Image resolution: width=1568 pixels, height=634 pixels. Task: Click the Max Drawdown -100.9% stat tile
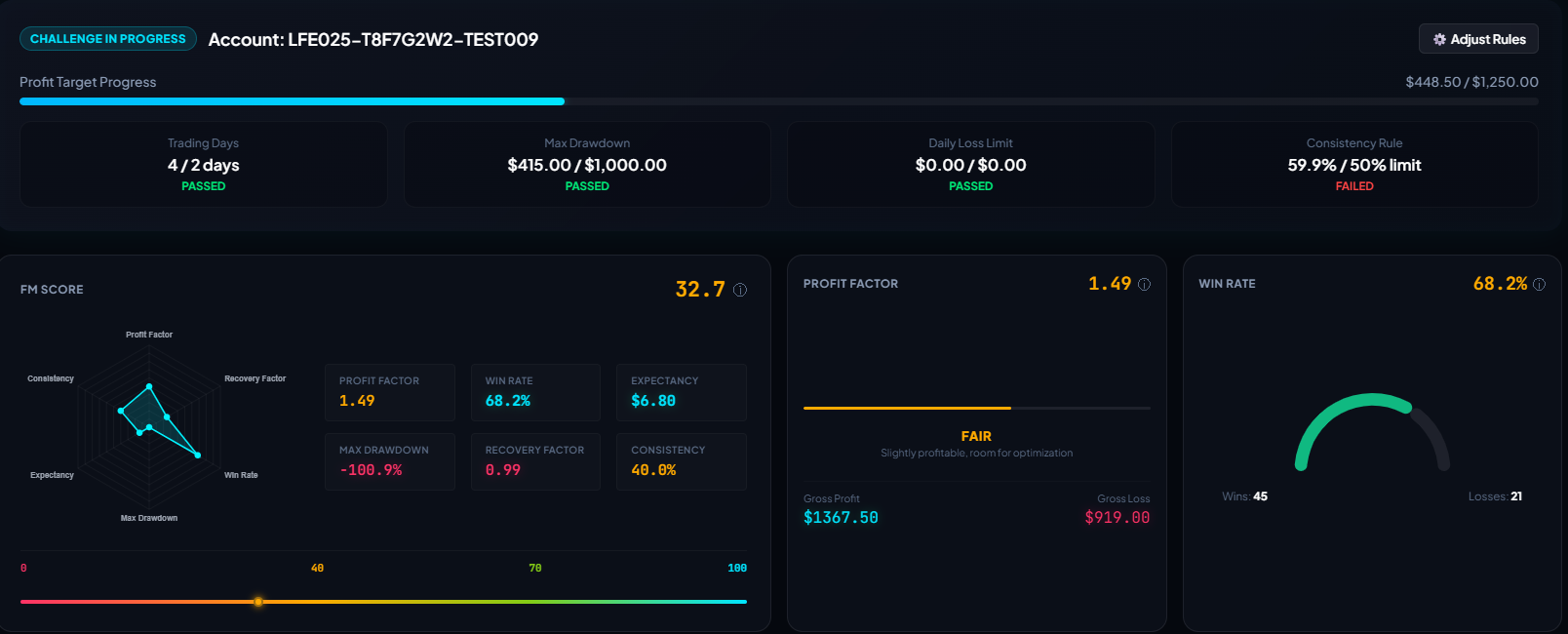[x=390, y=461]
